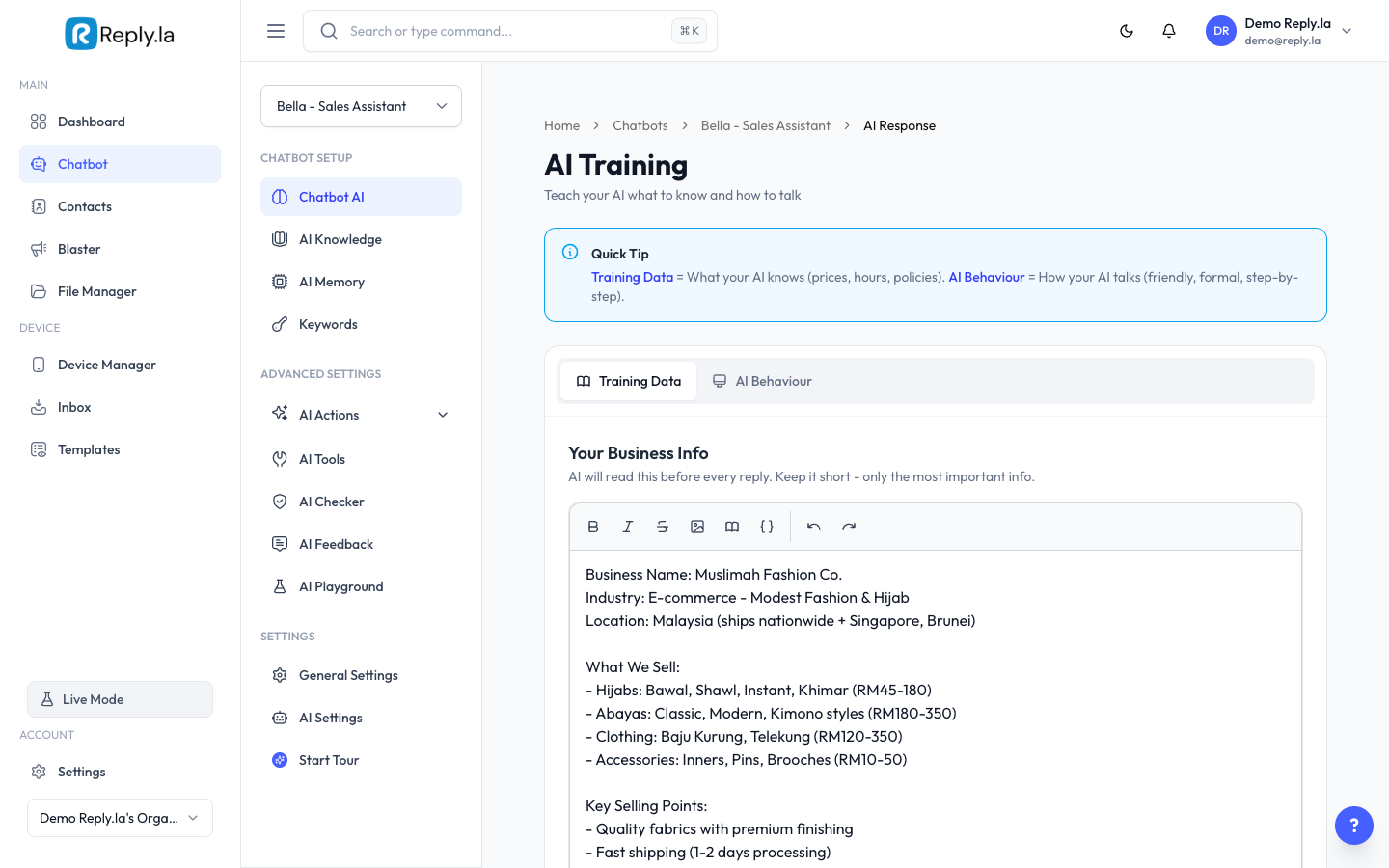Open Keywords settings
Viewport: 1389px width, 868px height.
(x=361, y=324)
